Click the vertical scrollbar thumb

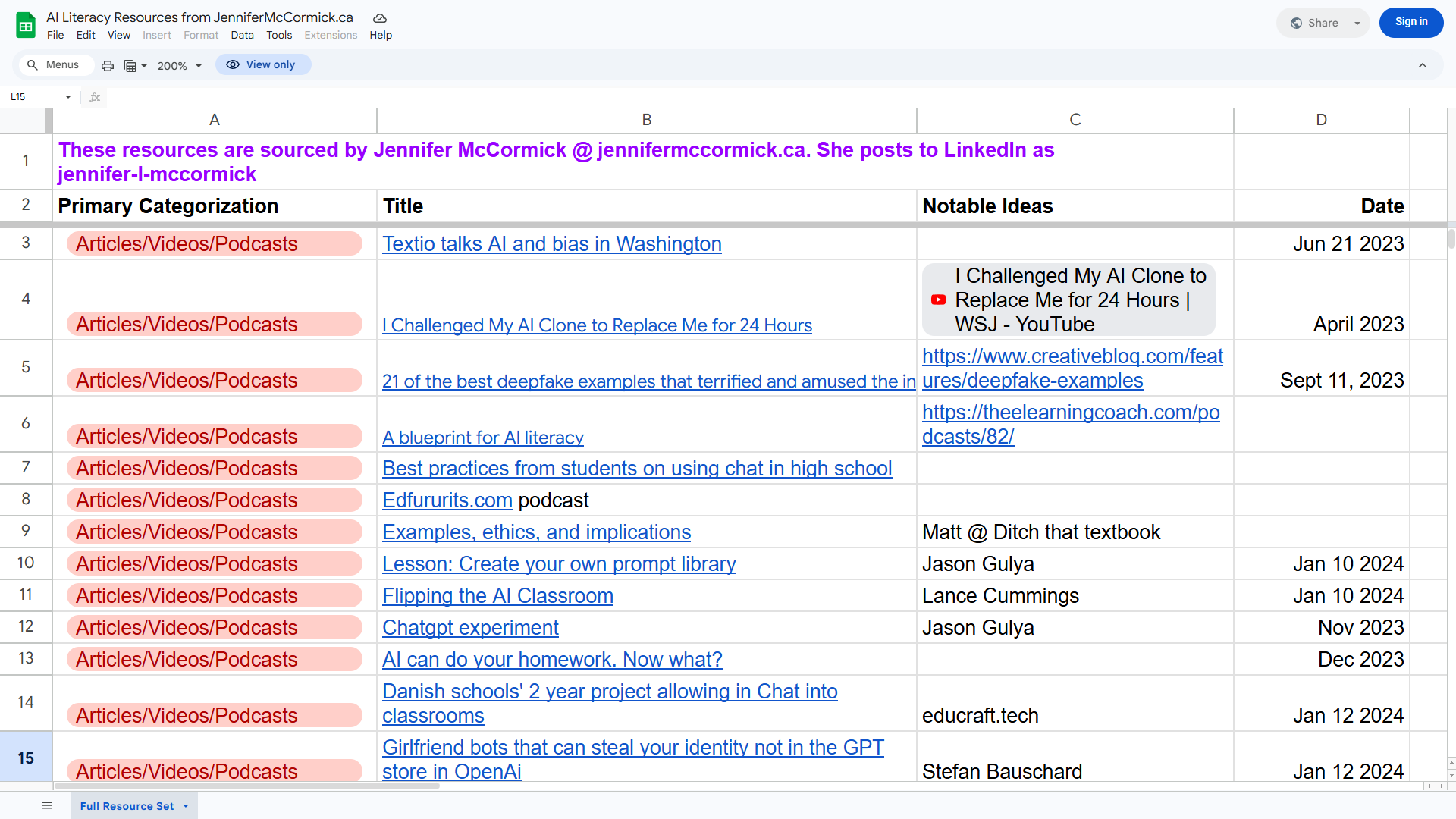tap(1451, 239)
